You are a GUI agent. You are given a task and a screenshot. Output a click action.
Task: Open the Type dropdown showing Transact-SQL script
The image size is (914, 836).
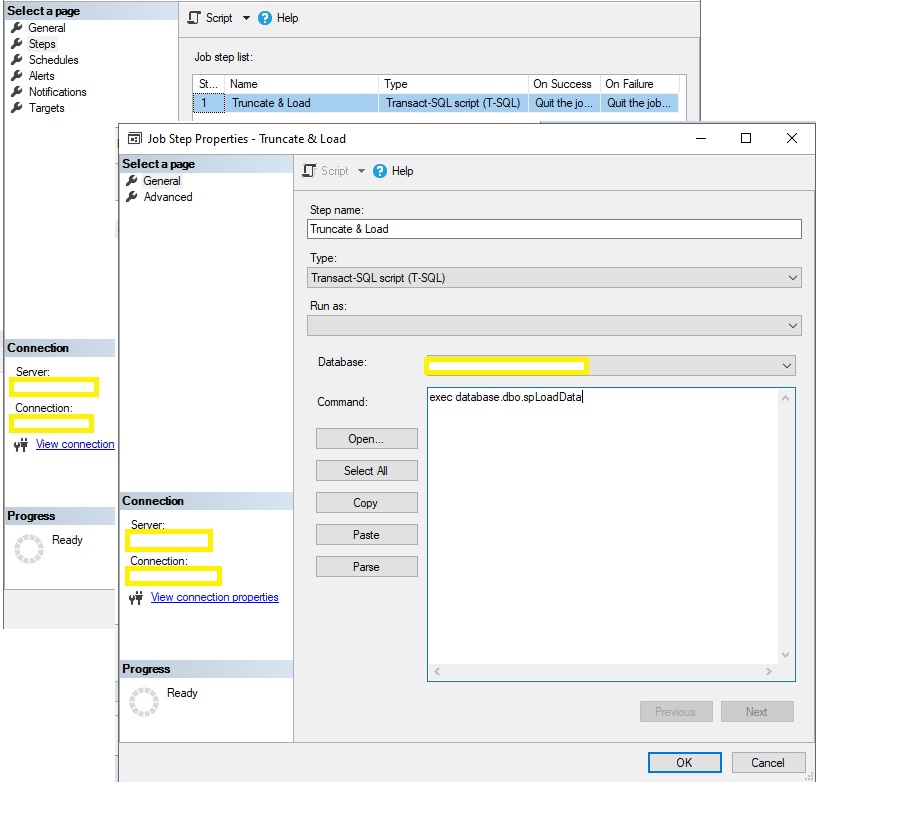coord(793,277)
